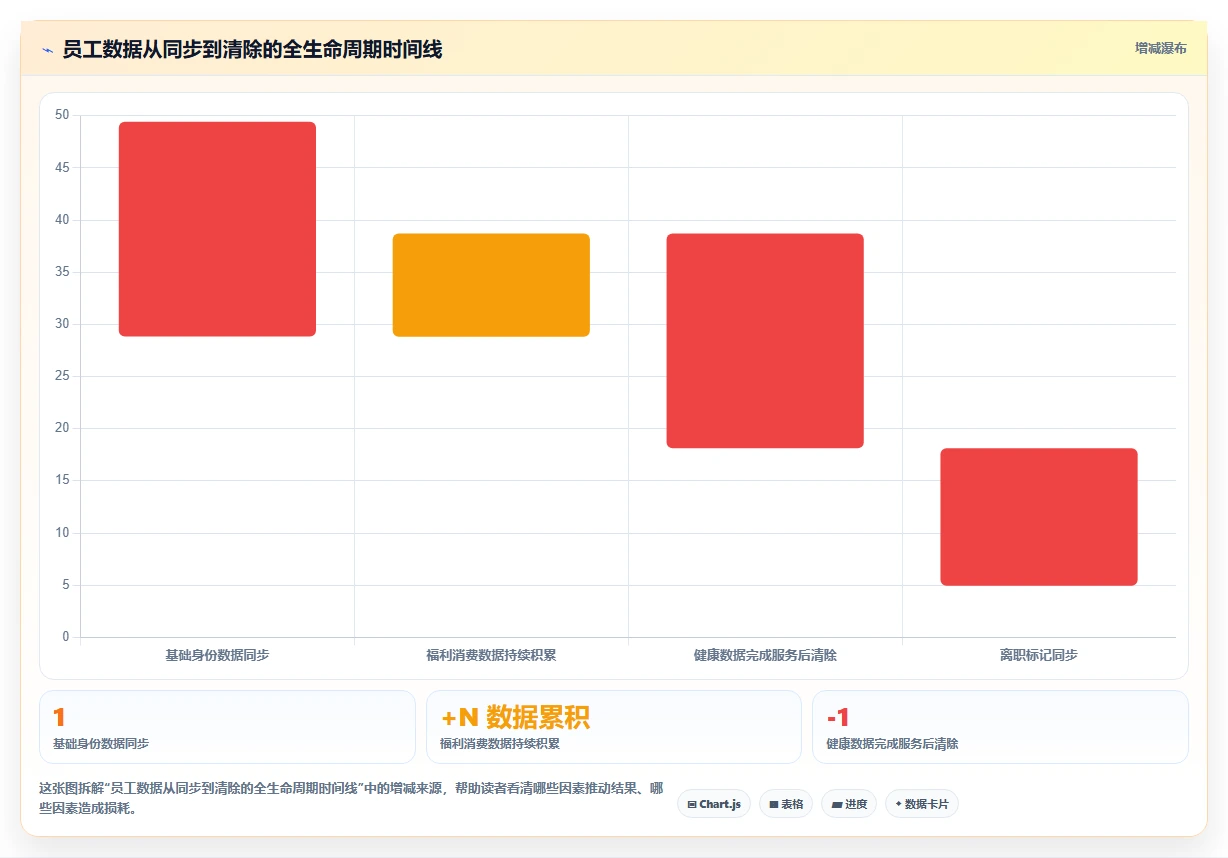Screen dimensions: 1228x858
Task: Click the y-axis value 30
Action: 62,324
